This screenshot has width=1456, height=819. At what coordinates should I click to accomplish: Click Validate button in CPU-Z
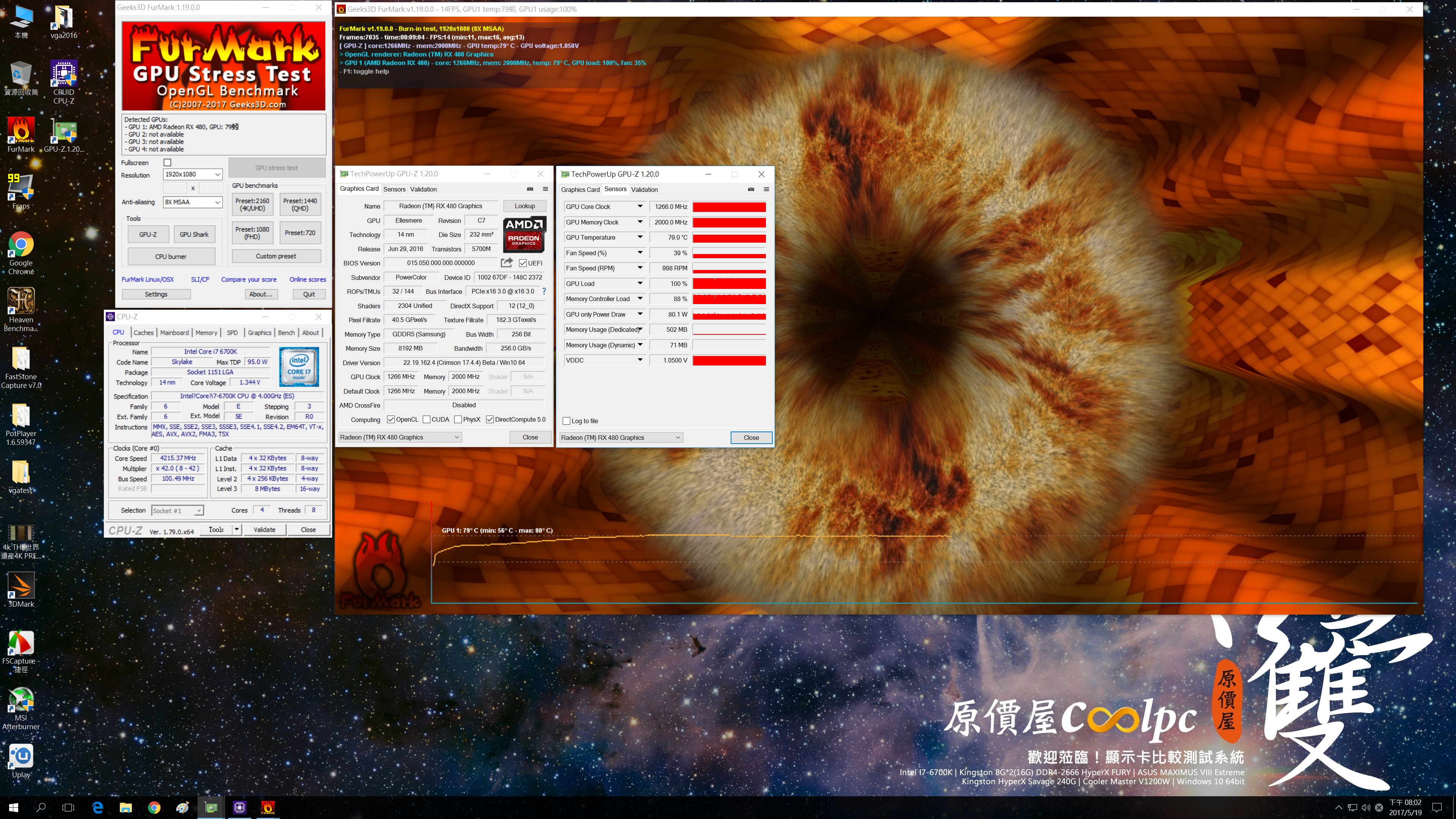(265, 530)
